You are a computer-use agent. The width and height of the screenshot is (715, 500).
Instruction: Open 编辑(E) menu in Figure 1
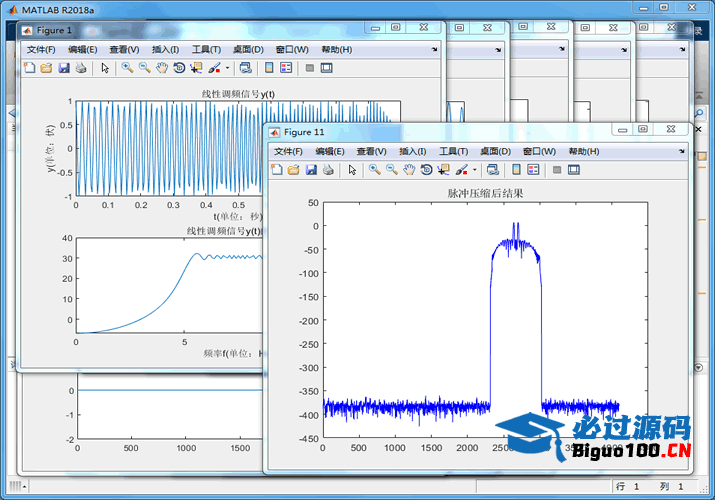click(x=83, y=49)
